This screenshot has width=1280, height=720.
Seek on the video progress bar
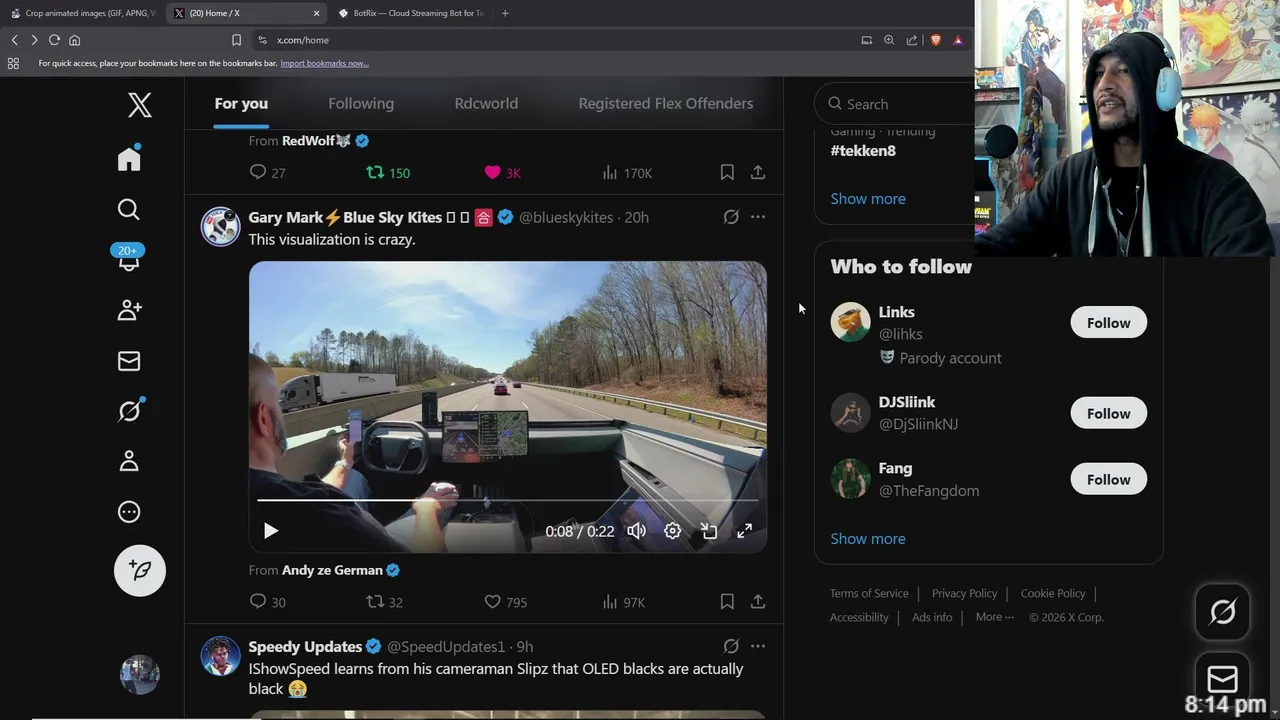[x=508, y=499]
